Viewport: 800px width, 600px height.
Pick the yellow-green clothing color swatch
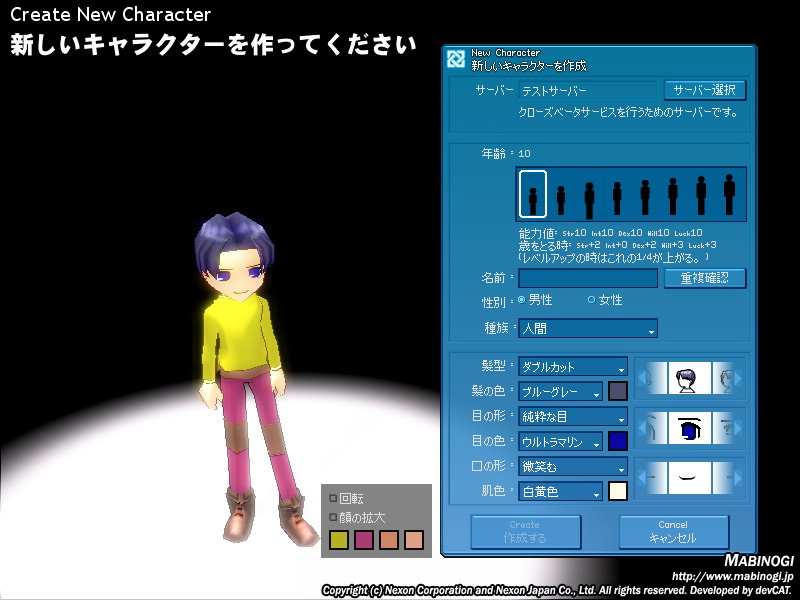(x=339, y=540)
